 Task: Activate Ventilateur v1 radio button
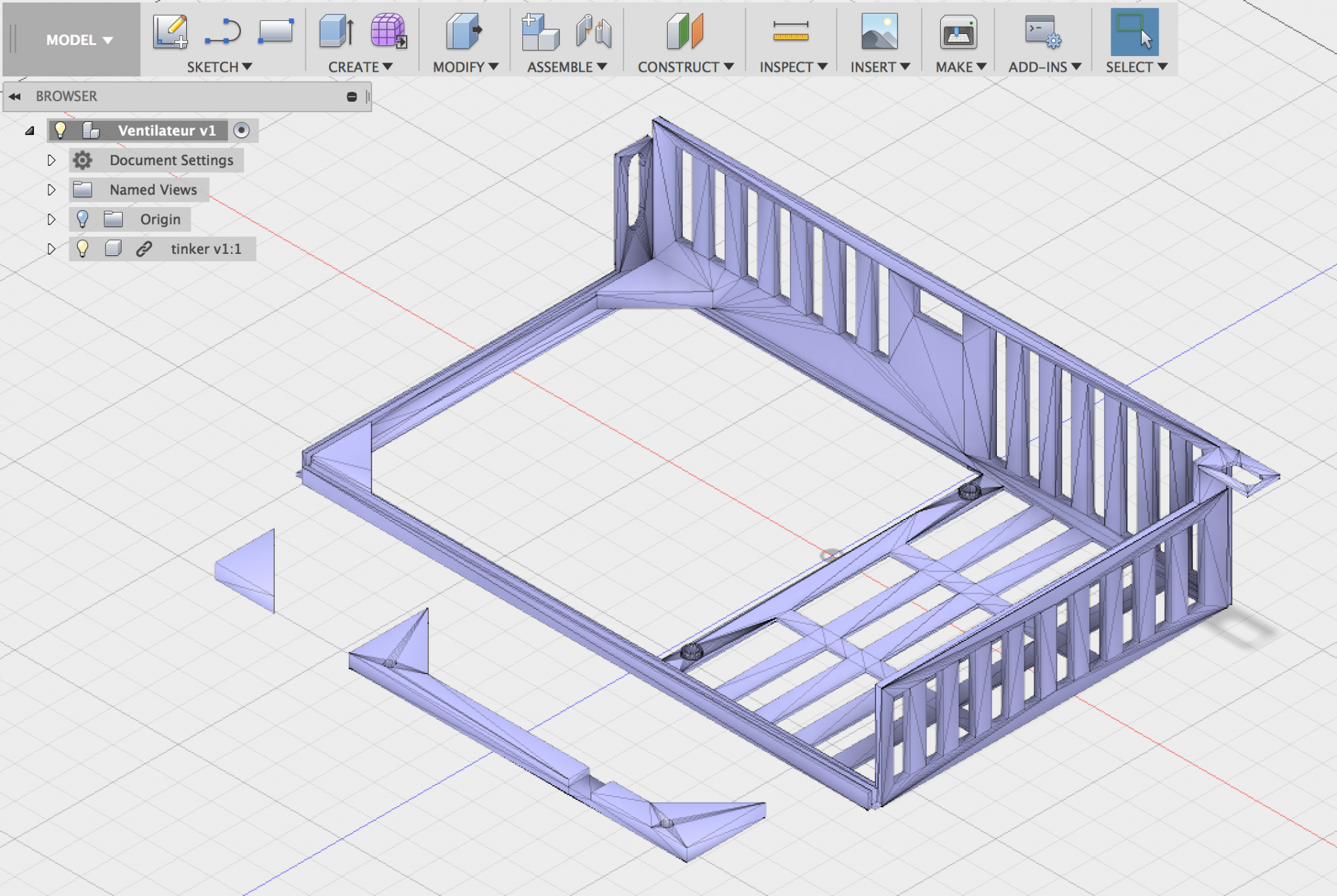pyautogui.click(x=242, y=131)
